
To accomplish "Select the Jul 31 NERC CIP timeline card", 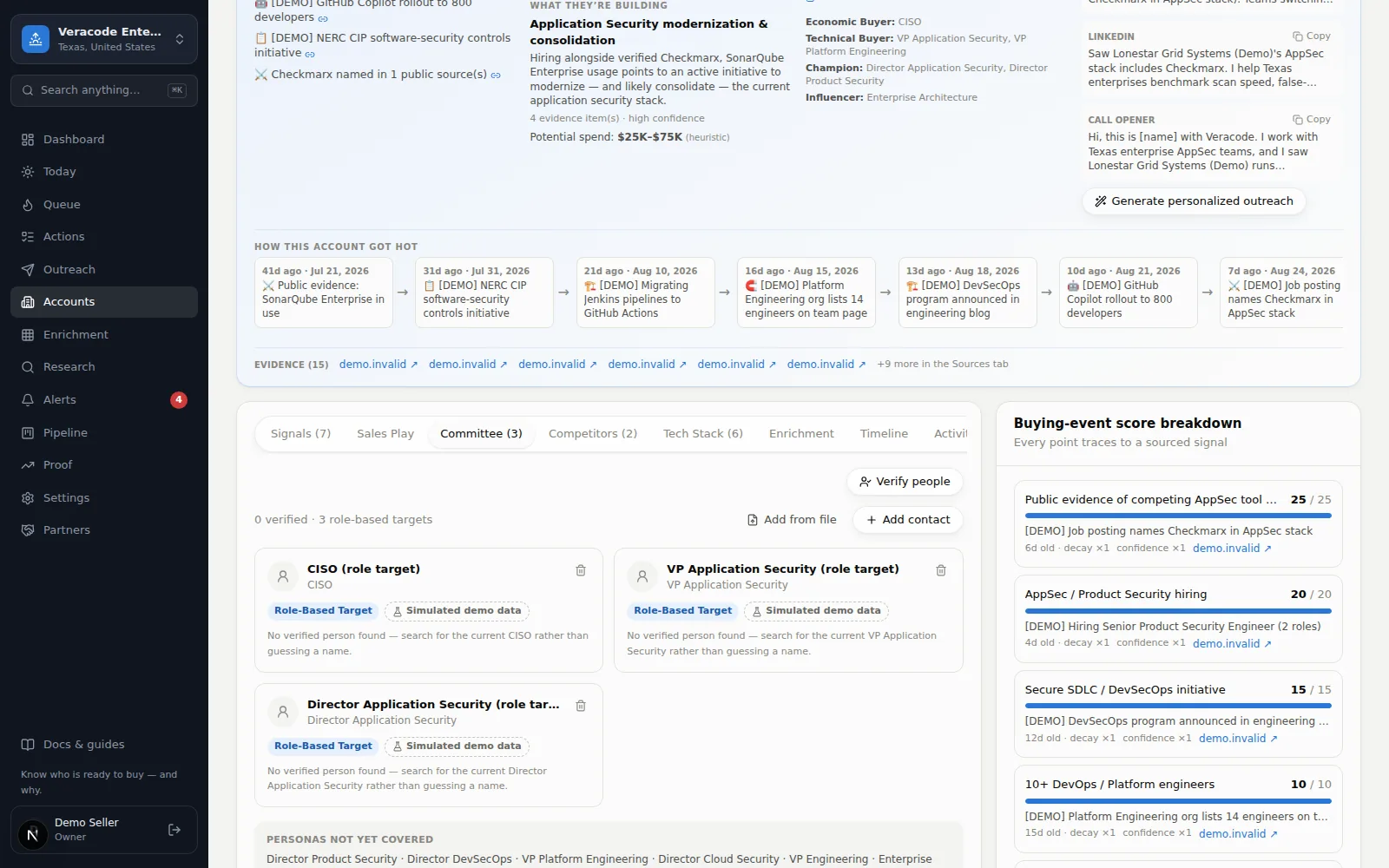I will click(x=484, y=293).
